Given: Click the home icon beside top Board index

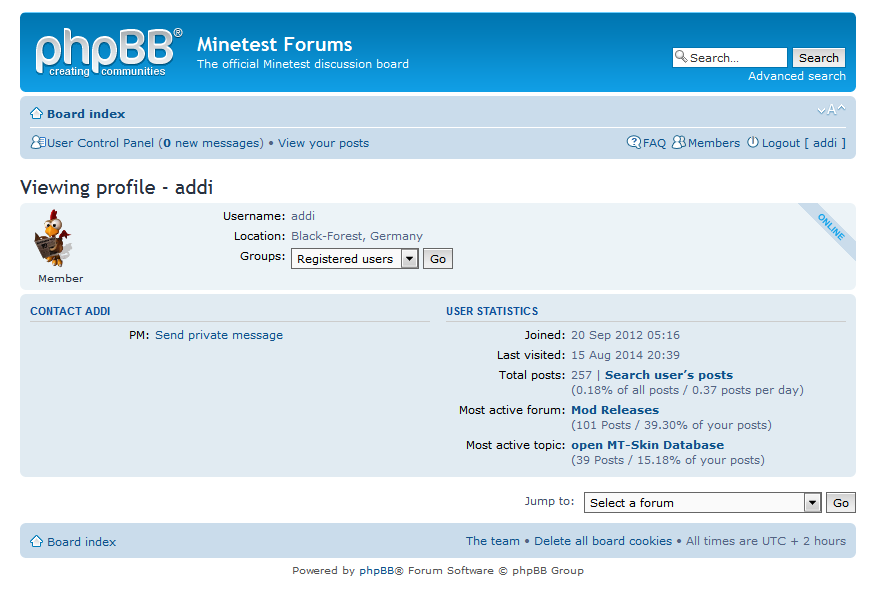Looking at the screenshot, I should [x=36, y=114].
